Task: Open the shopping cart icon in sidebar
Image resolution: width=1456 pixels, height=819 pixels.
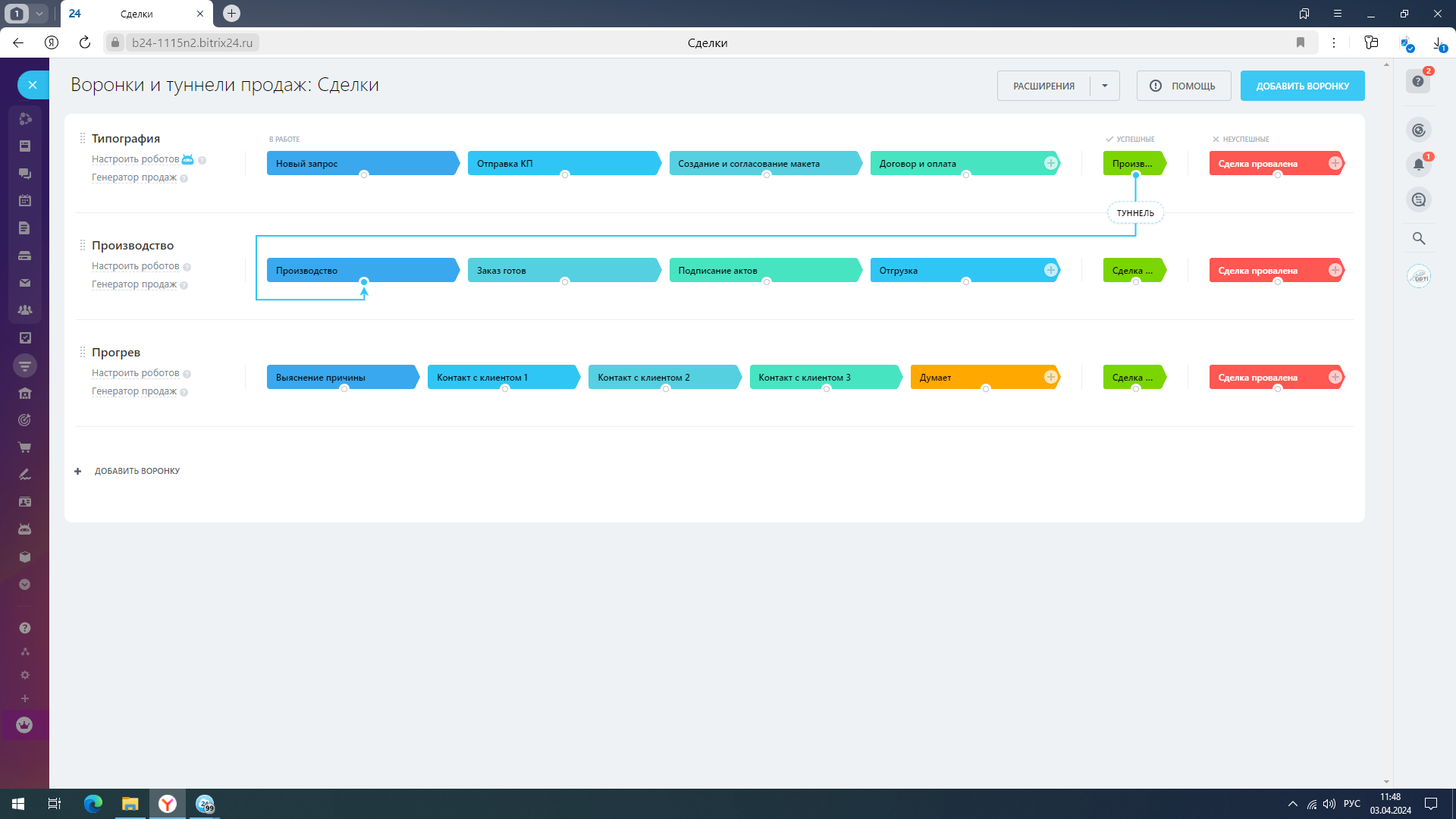Action: point(25,447)
